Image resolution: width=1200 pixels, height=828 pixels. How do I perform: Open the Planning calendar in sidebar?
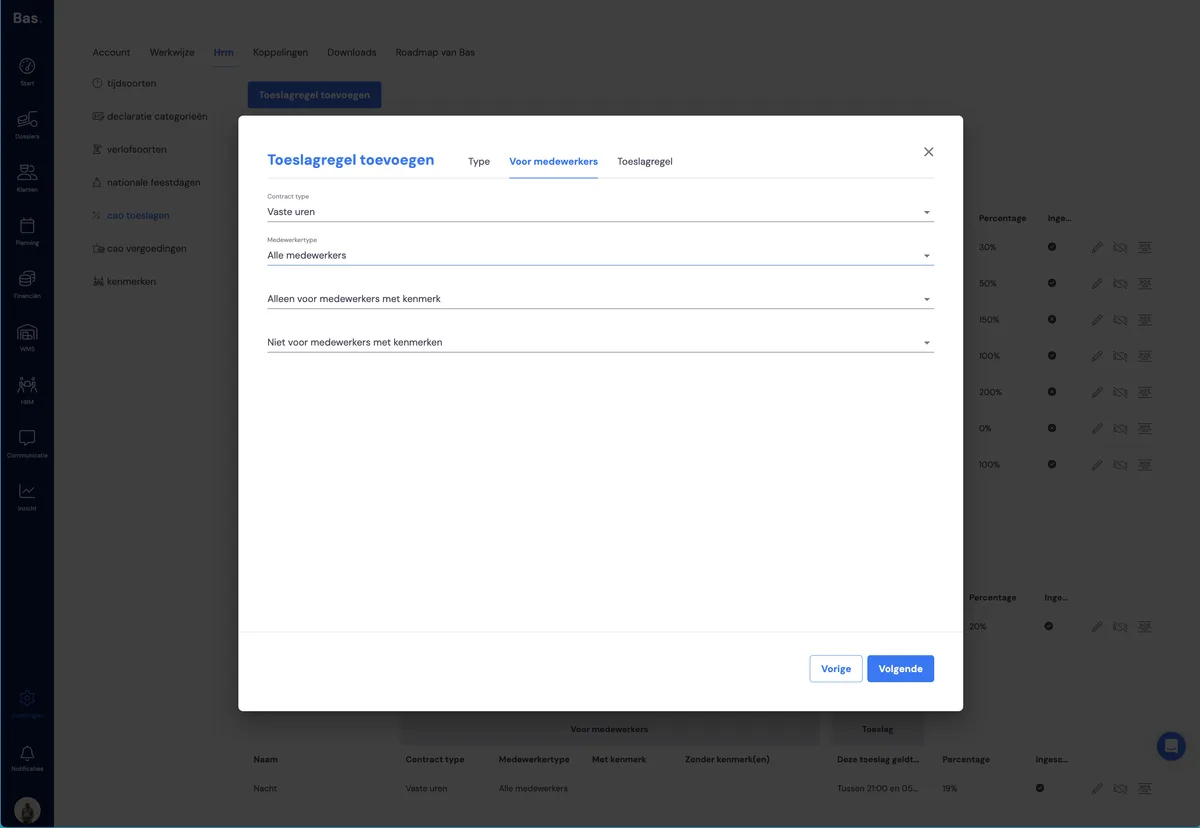(27, 231)
